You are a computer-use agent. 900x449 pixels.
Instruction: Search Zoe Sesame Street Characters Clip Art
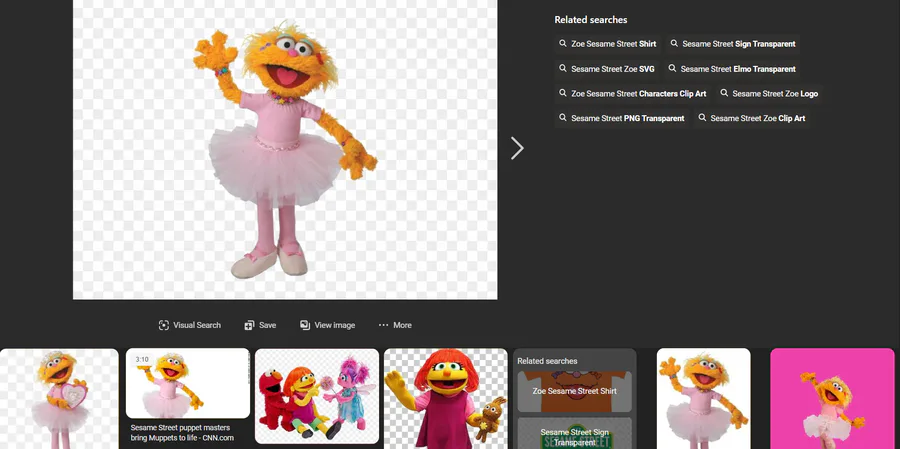coord(633,94)
